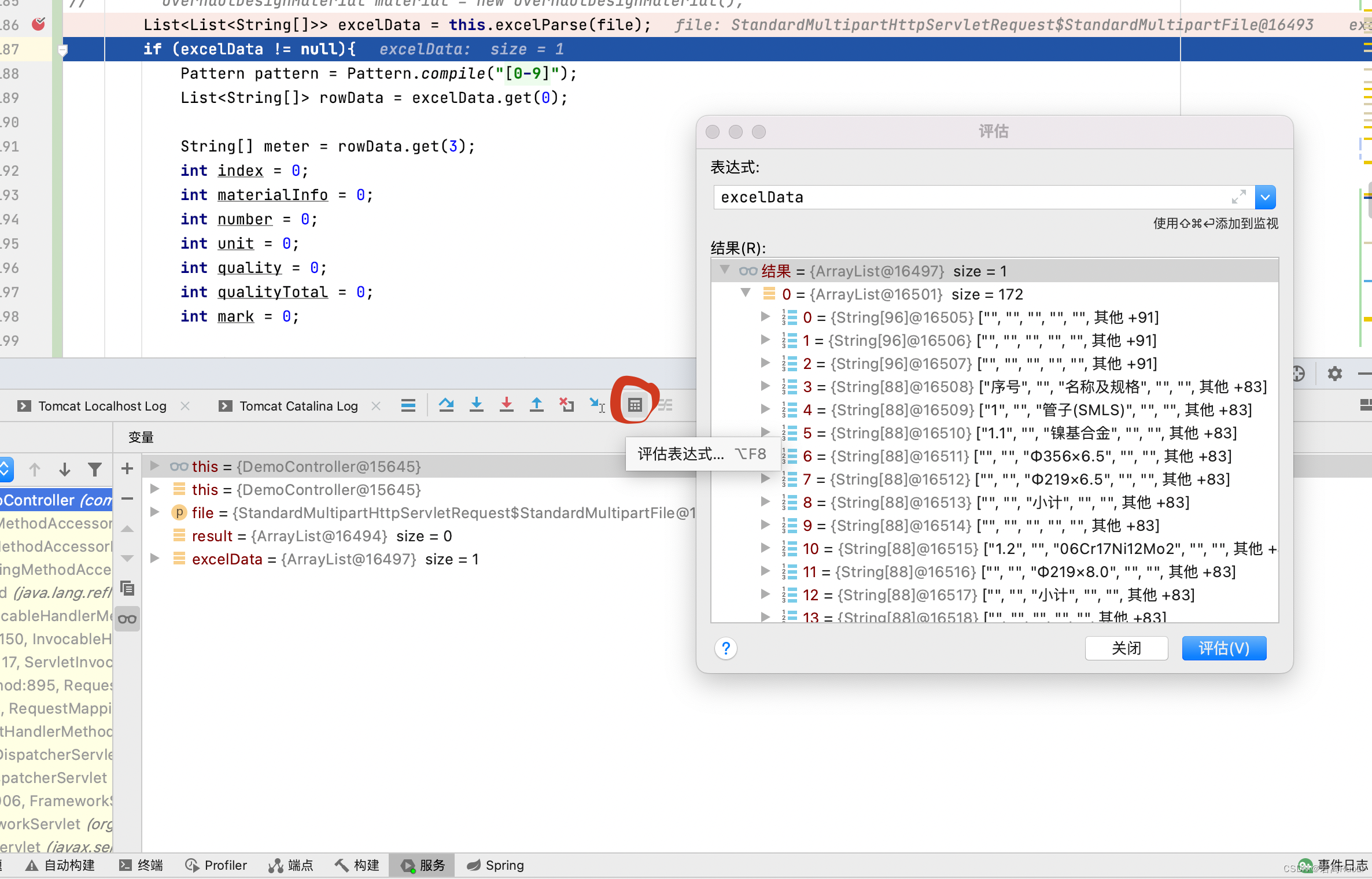Open the Spring tool window
This screenshot has height=879, width=1372.
pos(495,865)
